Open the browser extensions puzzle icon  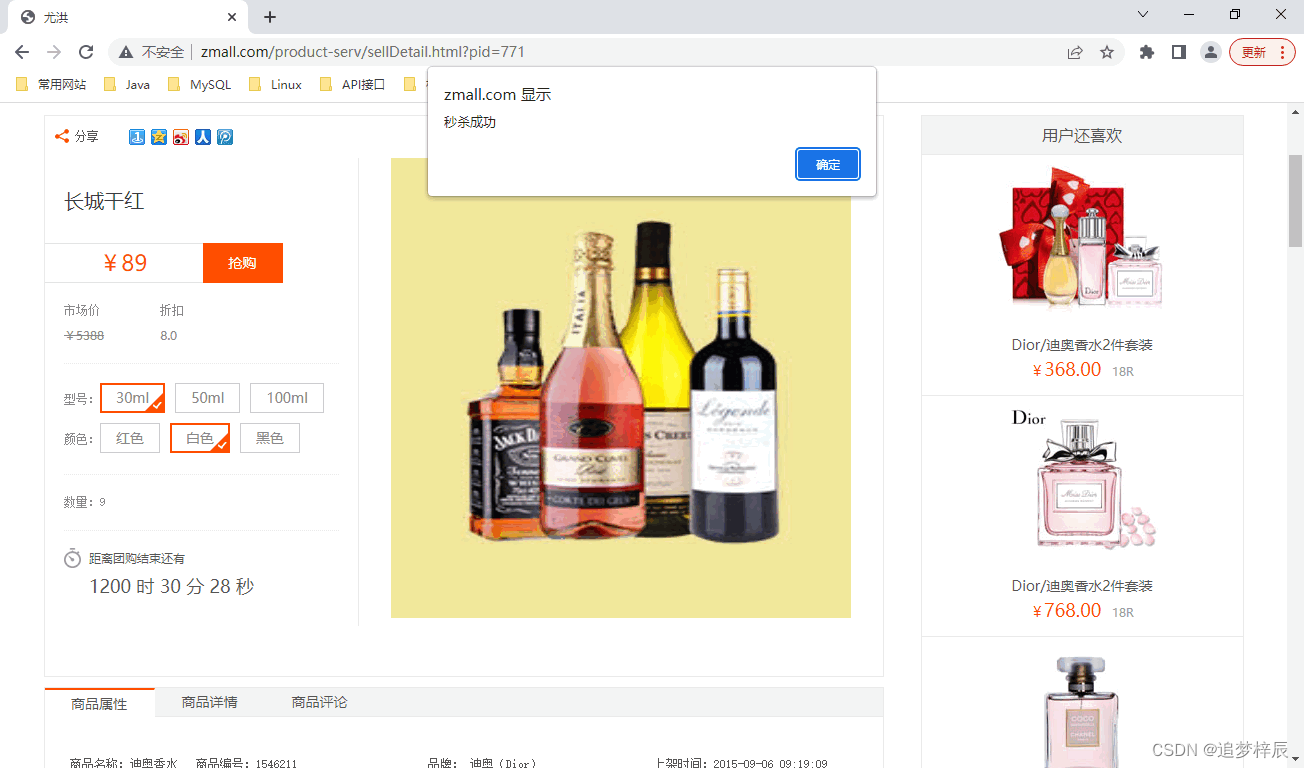click(1147, 52)
